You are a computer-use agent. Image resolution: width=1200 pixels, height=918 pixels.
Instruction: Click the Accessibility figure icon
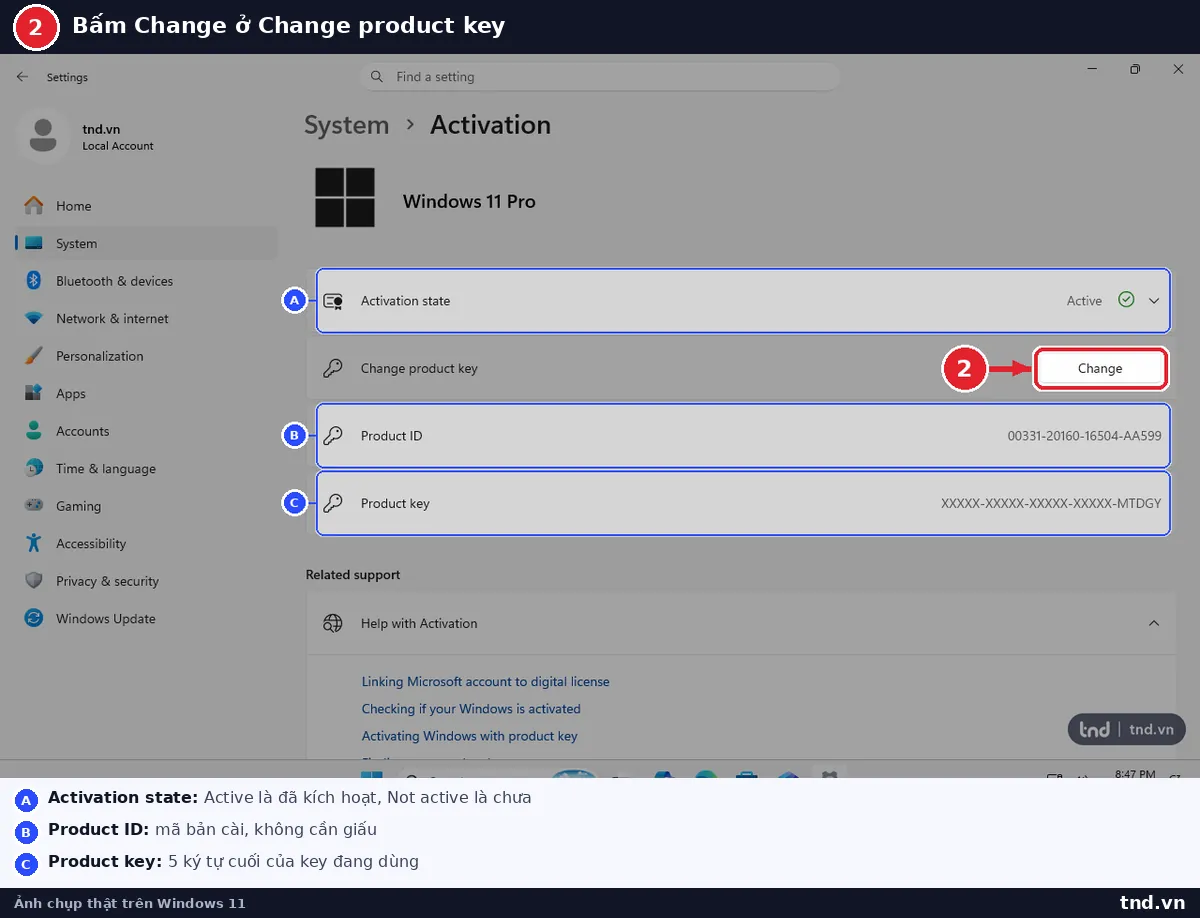(34, 543)
